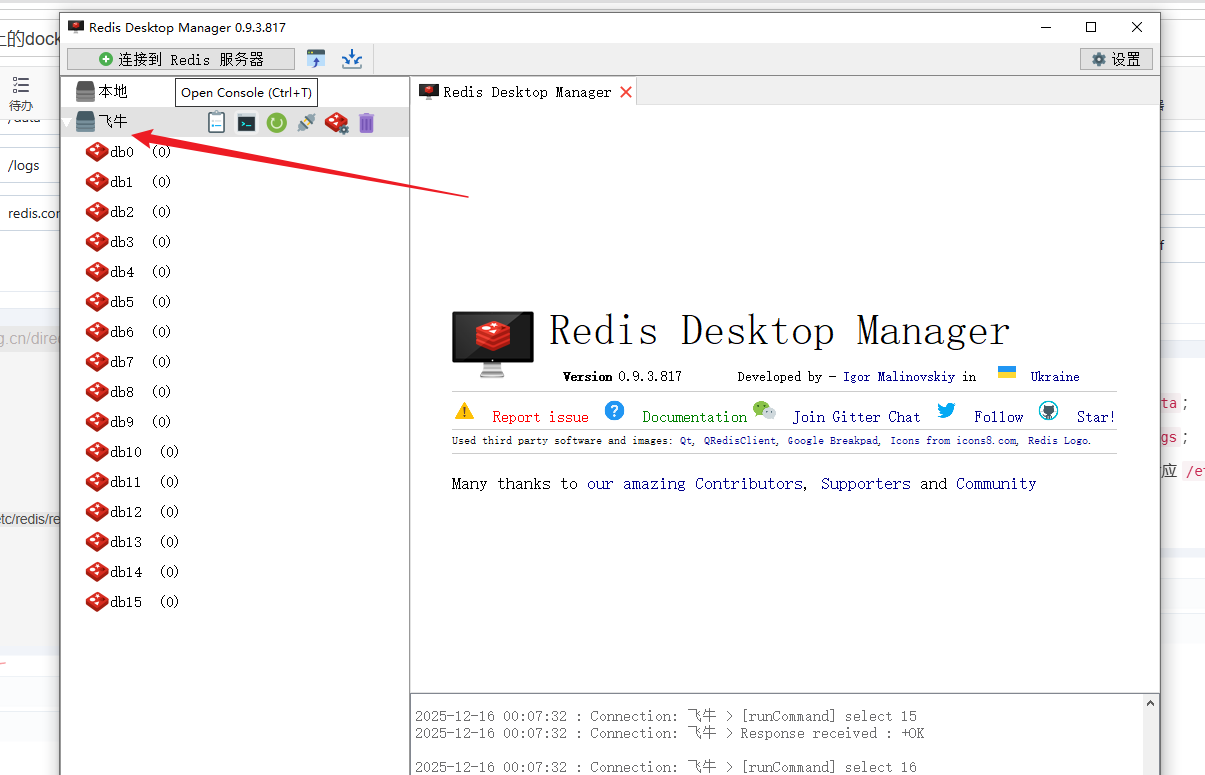
Task: Open the Join Gitter Chat link
Action: coord(856,417)
